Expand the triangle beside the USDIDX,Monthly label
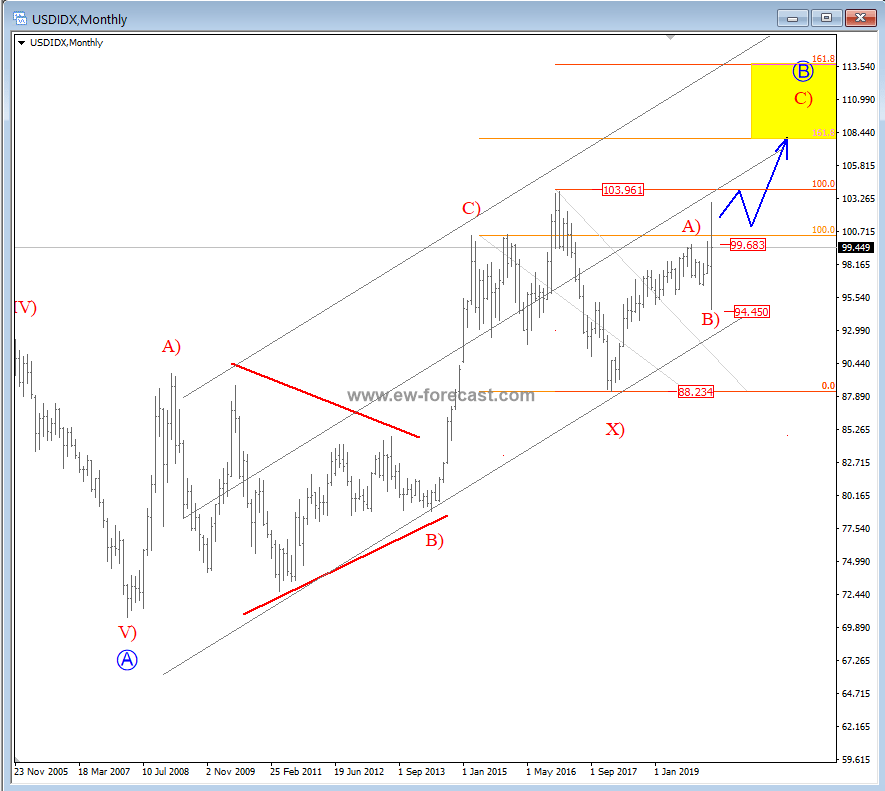 pyautogui.click(x=21, y=43)
